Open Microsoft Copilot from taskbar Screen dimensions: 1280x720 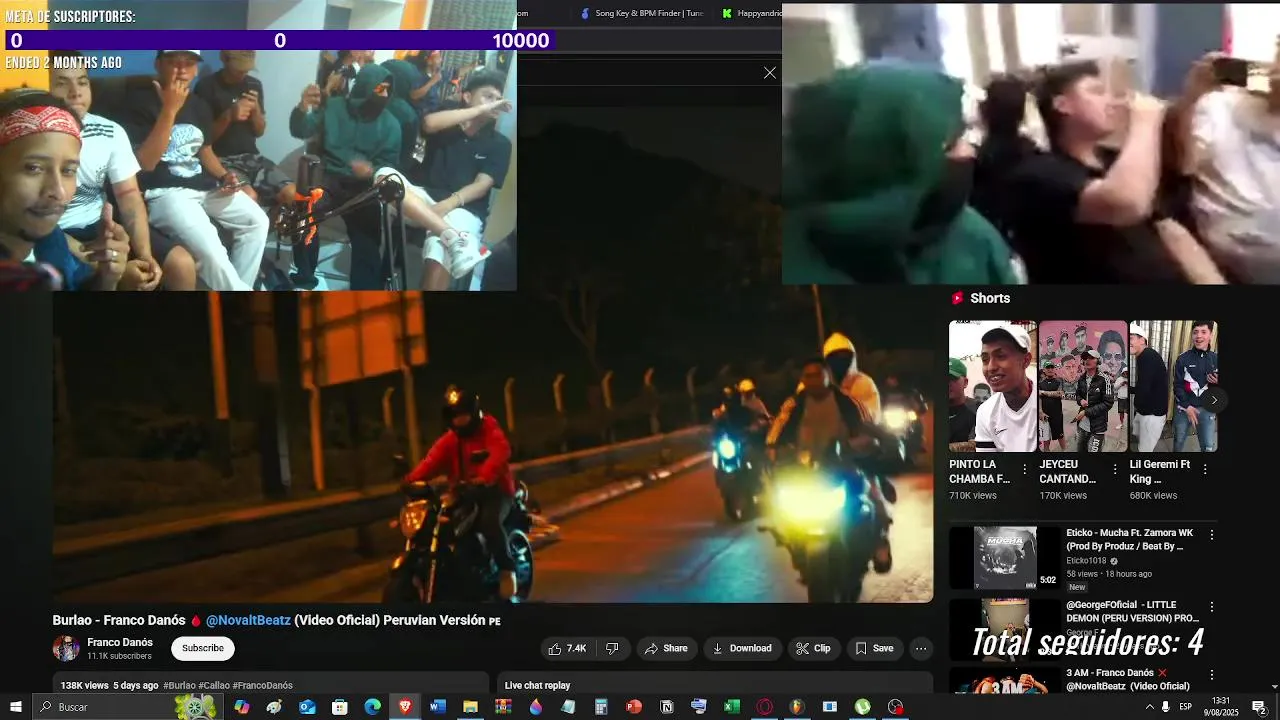click(241, 707)
